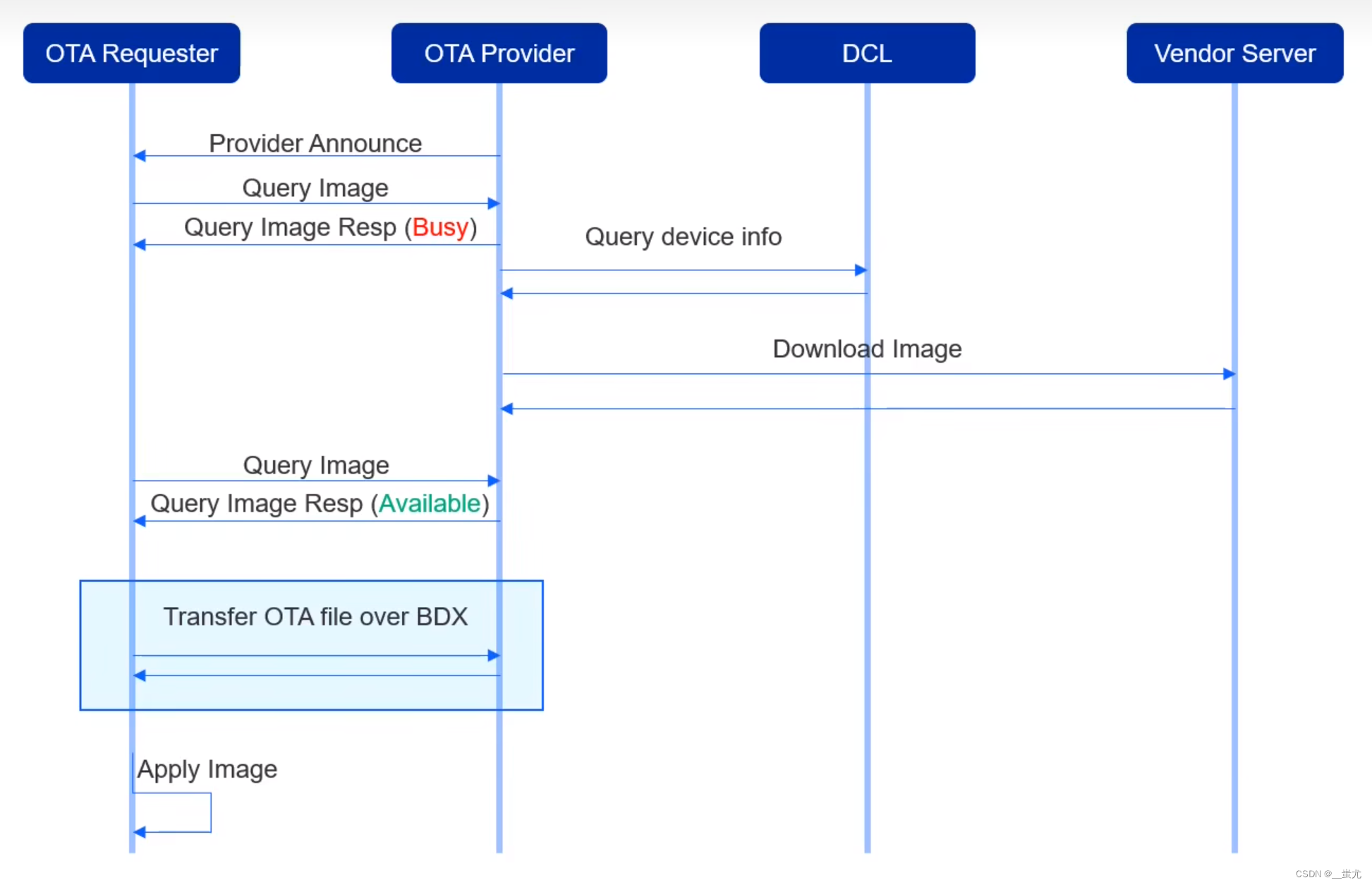Select the Vendor Server participant box
The height and width of the screenshot is (885, 1372).
(1234, 53)
